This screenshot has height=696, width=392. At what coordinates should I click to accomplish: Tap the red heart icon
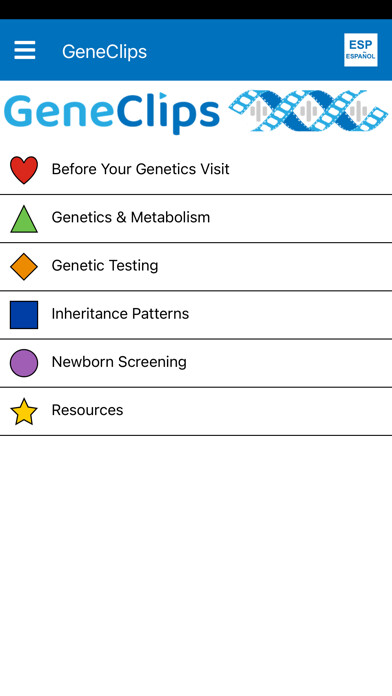[x=24, y=170]
